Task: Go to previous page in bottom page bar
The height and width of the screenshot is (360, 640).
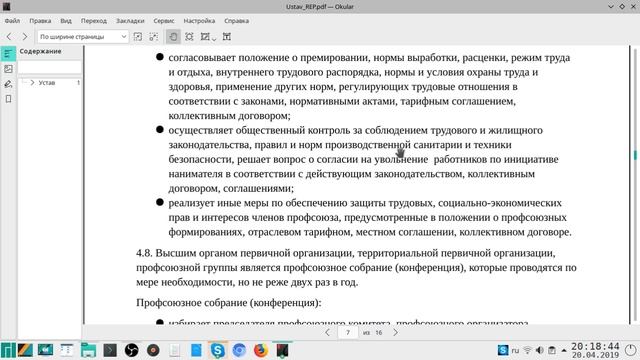Action: point(327,333)
